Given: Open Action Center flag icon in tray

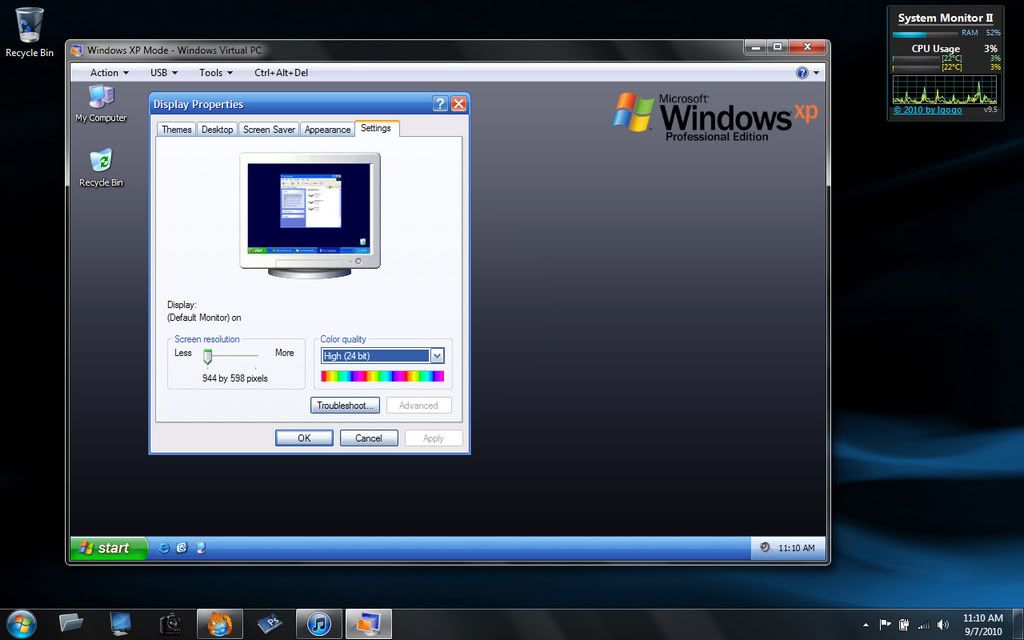Looking at the screenshot, I should coord(886,624).
